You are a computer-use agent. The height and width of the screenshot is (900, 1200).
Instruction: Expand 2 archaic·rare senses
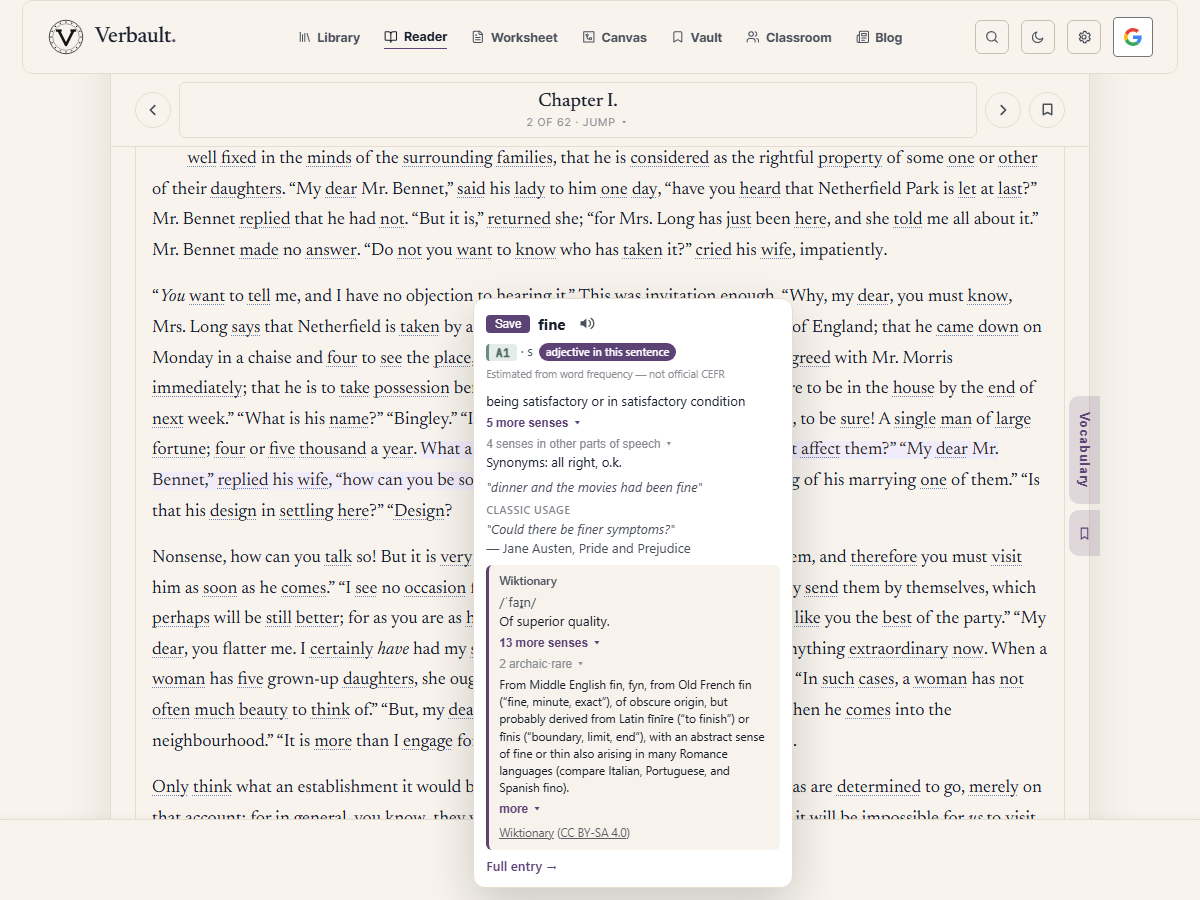point(541,664)
